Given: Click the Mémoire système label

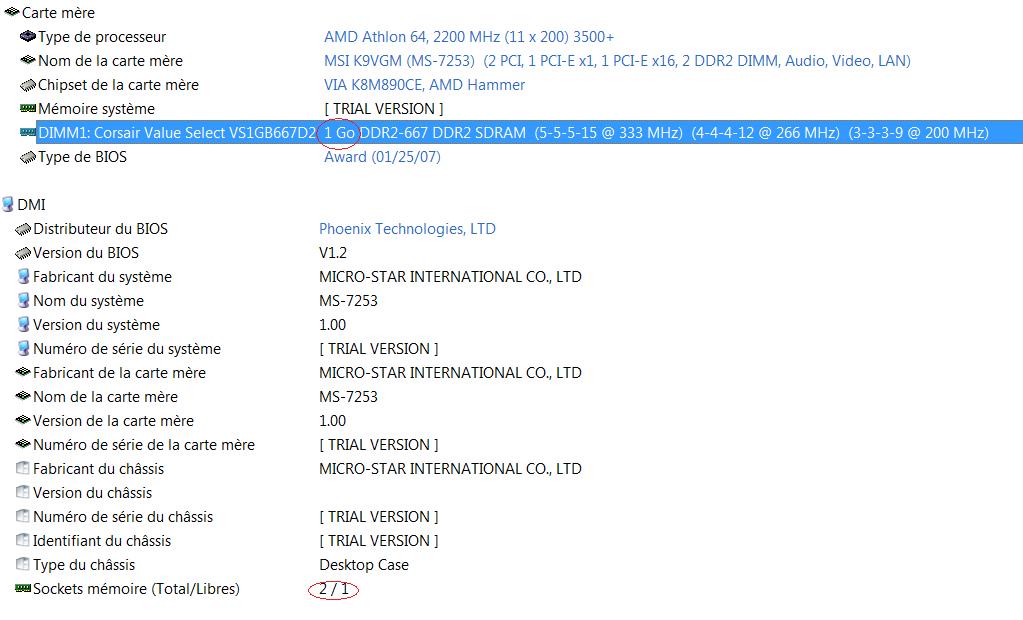Looking at the screenshot, I should tap(97, 109).
